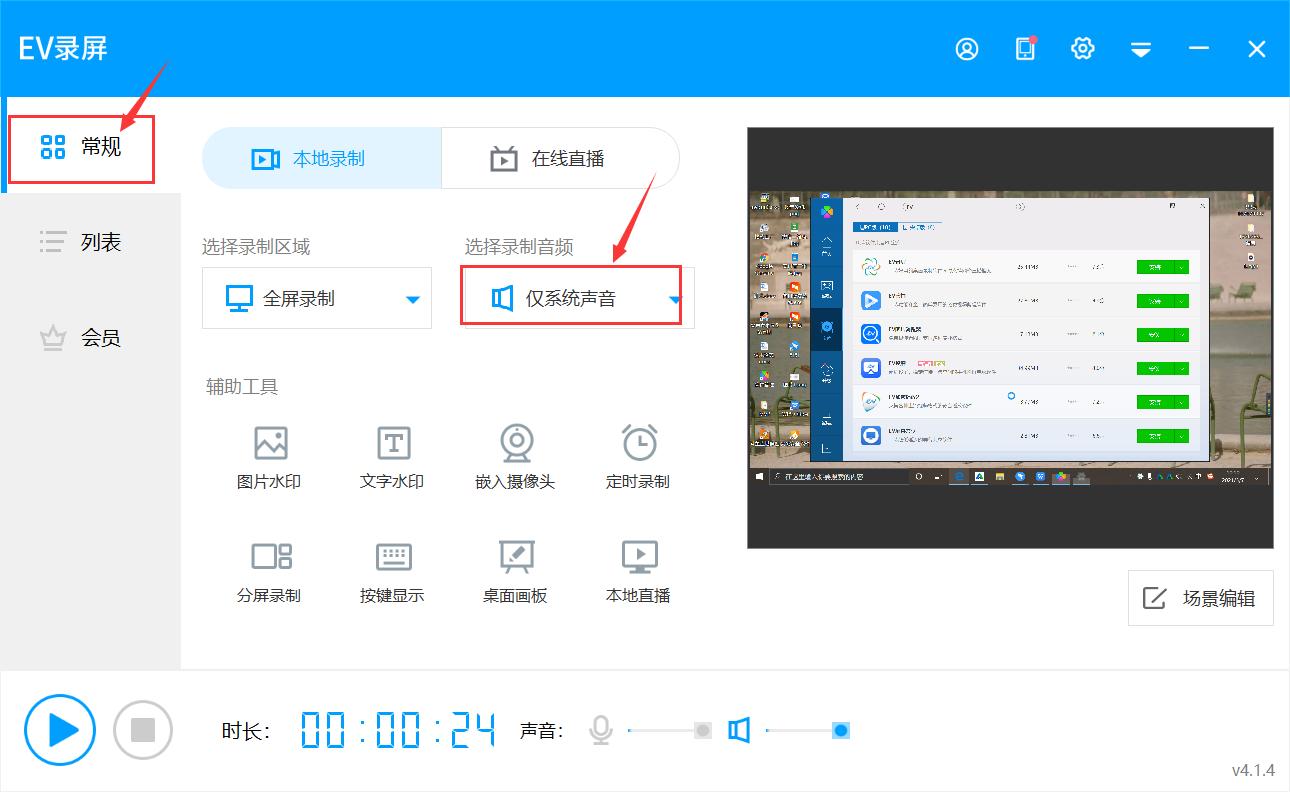Viewport: 1290px width, 792px height.
Task: Click the 00:00:24 duration display
Action: click(x=398, y=731)
